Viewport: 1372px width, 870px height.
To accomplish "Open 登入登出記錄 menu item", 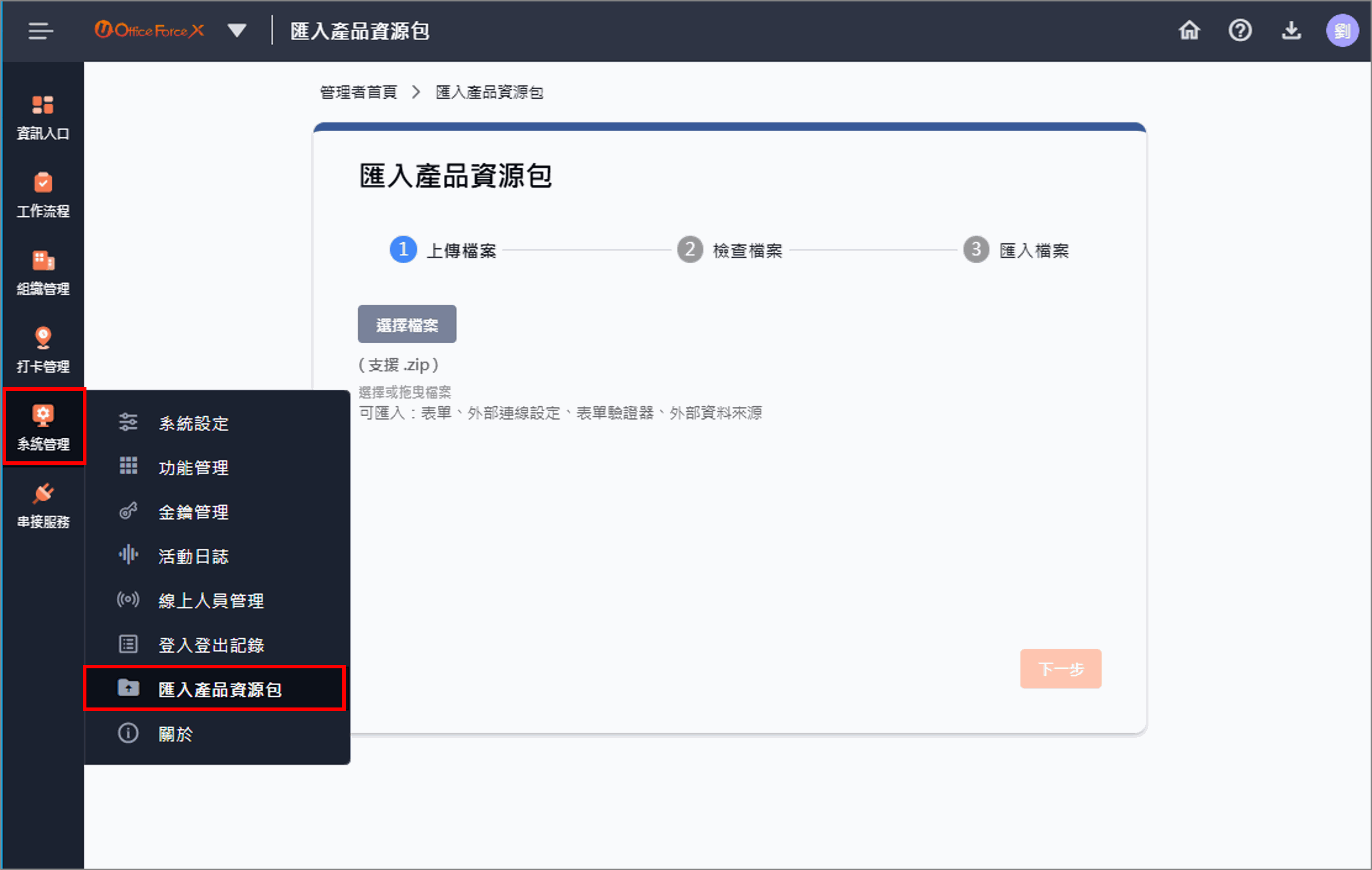I will 211,645.
